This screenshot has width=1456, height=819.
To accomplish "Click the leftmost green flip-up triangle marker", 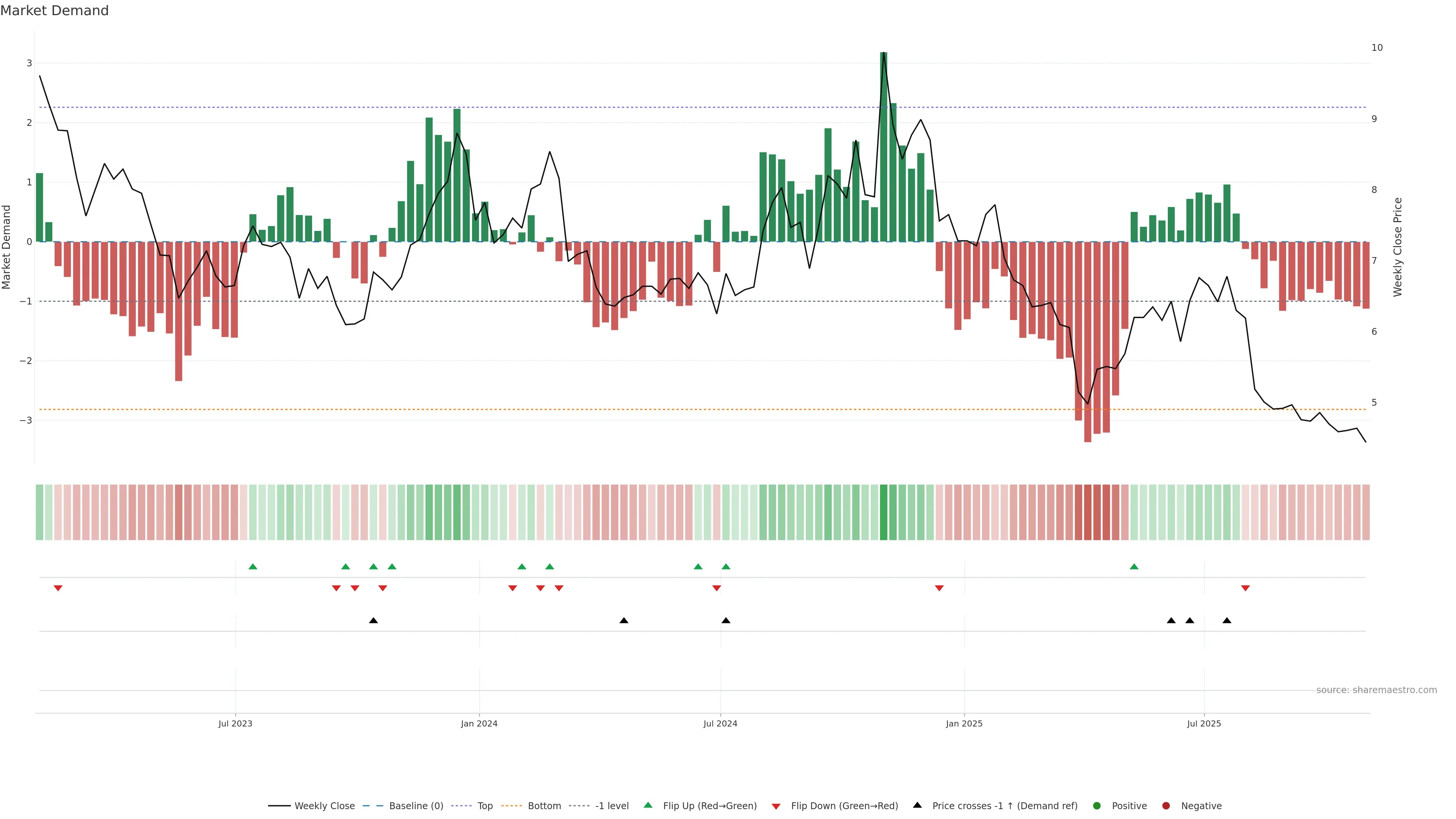I will pos(253,566).
